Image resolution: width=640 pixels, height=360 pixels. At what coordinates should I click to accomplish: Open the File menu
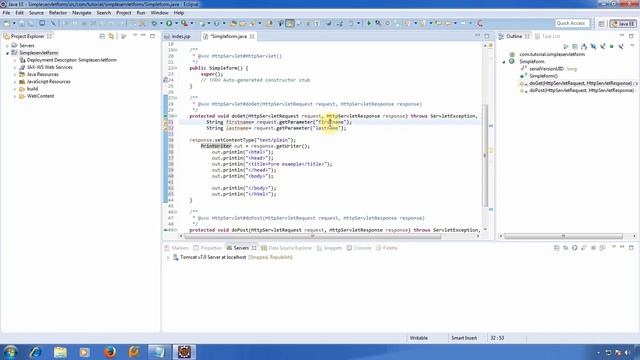pyautogui.click(x=6, y=13)
